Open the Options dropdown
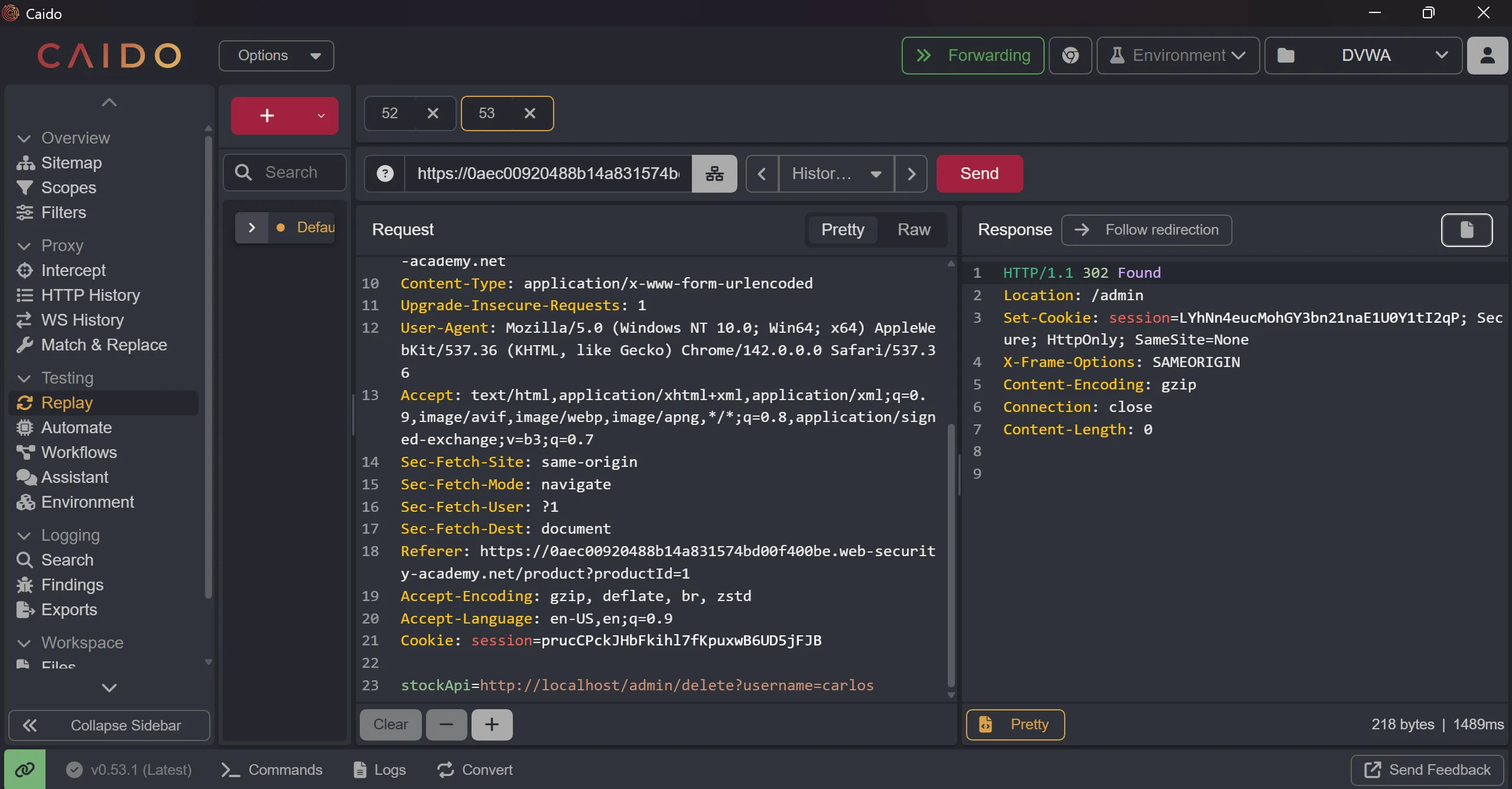Image resolution: width=1512 pixels, height=789 pixels. coord(277,56)
